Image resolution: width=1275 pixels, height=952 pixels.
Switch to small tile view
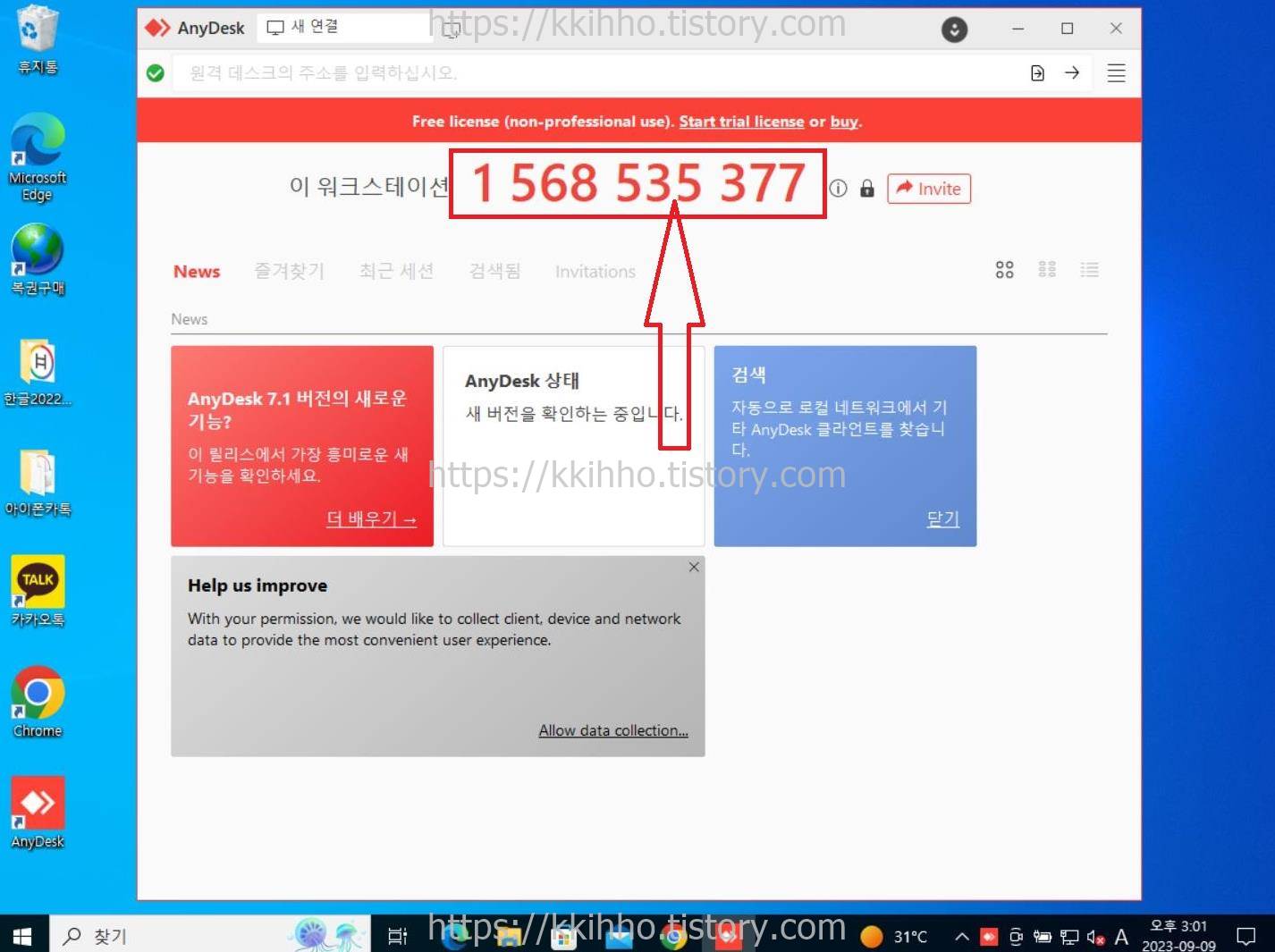tap(1047, 270)
